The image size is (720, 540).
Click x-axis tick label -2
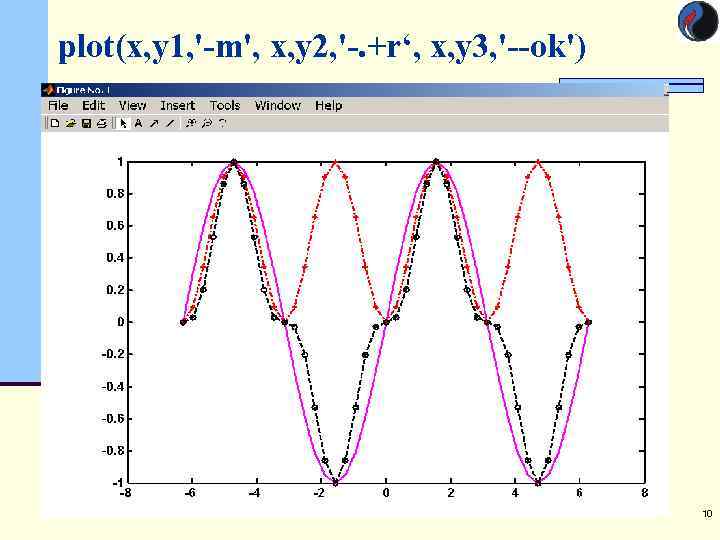(319, 493)
